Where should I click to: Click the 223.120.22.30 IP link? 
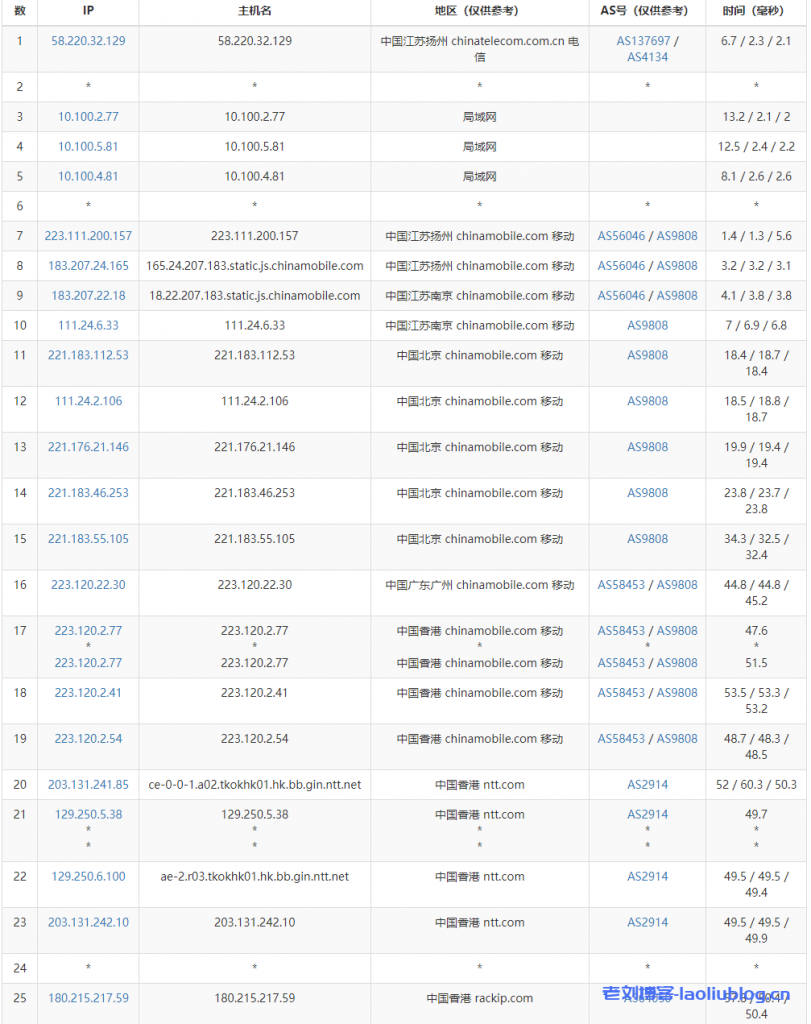88,585
